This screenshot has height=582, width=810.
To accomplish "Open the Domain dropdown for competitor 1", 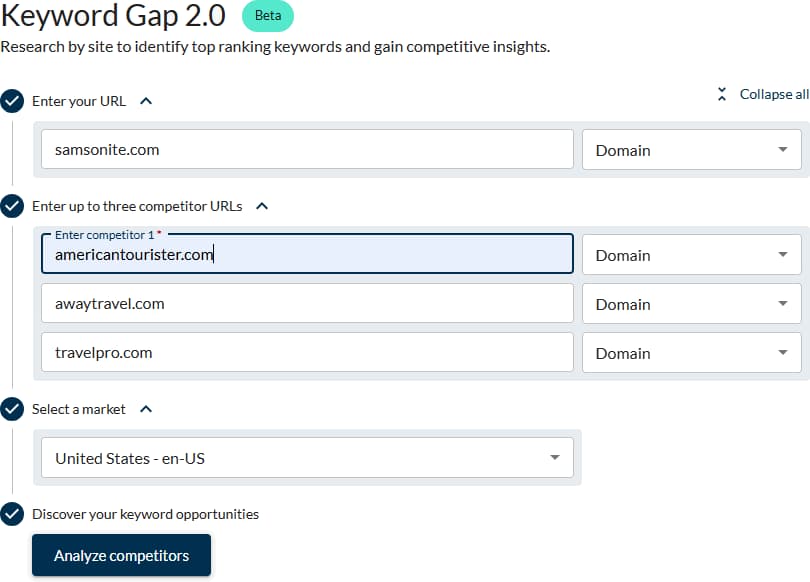I will coord(785,255).
